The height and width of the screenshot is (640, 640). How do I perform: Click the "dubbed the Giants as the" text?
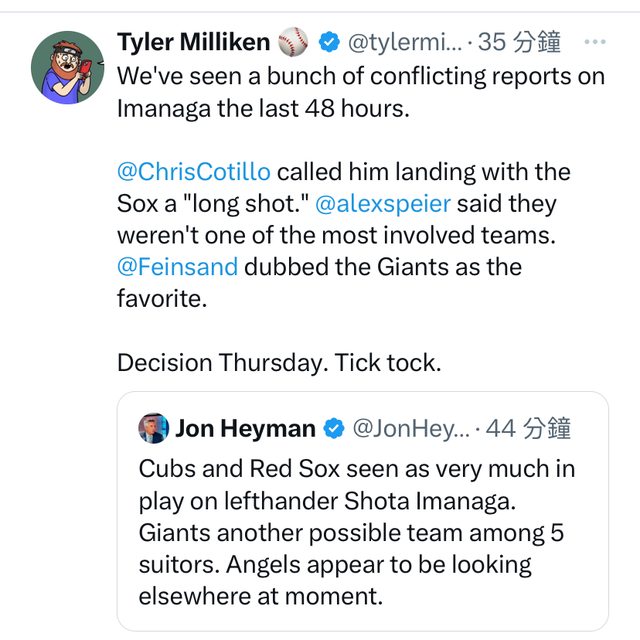383,267
